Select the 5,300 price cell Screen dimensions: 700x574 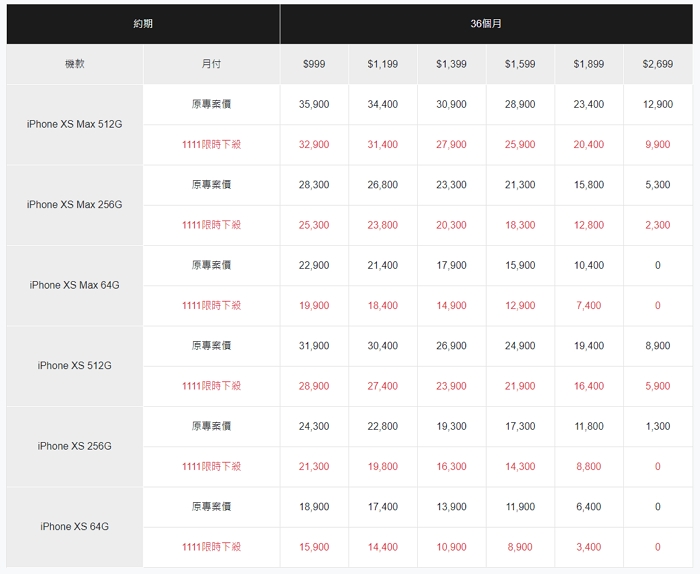coord(658,185)
